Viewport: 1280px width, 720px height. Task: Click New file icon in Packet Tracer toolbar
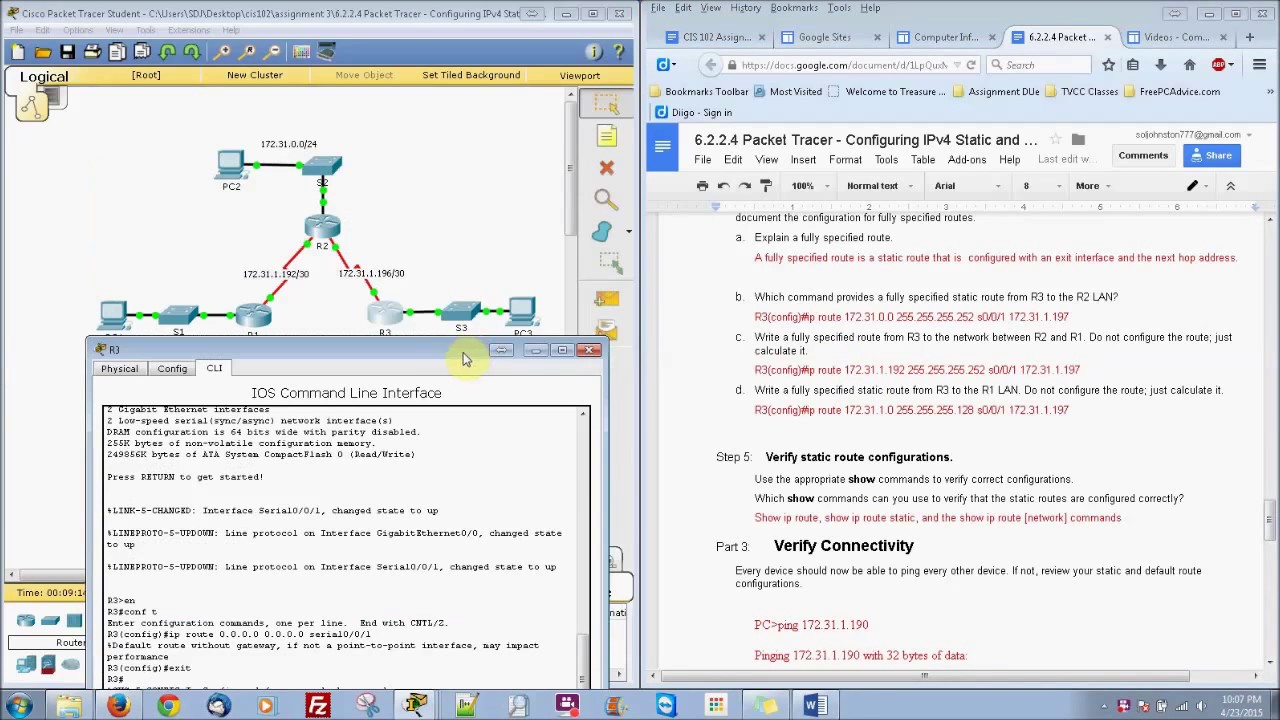point(18,52)
